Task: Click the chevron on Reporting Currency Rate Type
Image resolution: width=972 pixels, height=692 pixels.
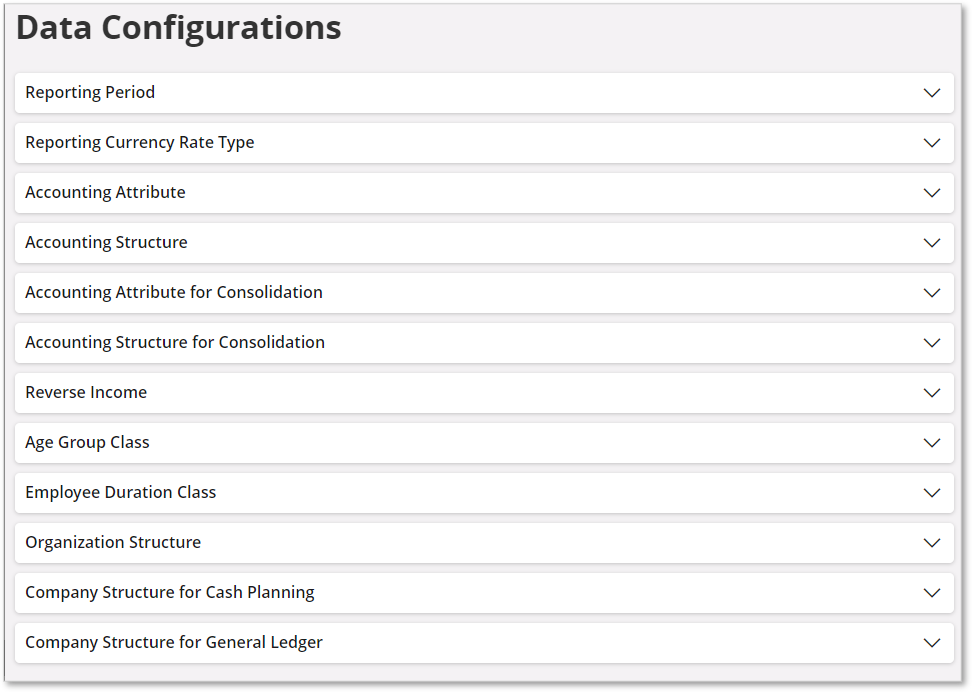Action: [x=931, y=142]
